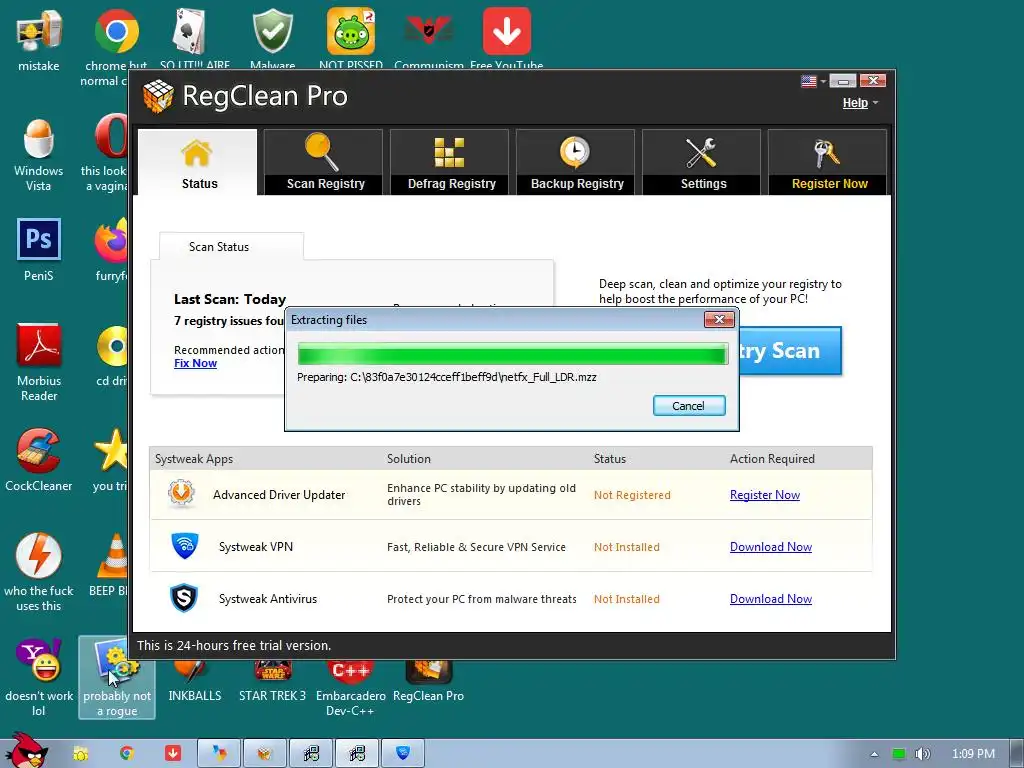This screenshot has height=768, width=1024.
Task: Switch to the Systweak shield taskbar item
Action: pos(403,753)
